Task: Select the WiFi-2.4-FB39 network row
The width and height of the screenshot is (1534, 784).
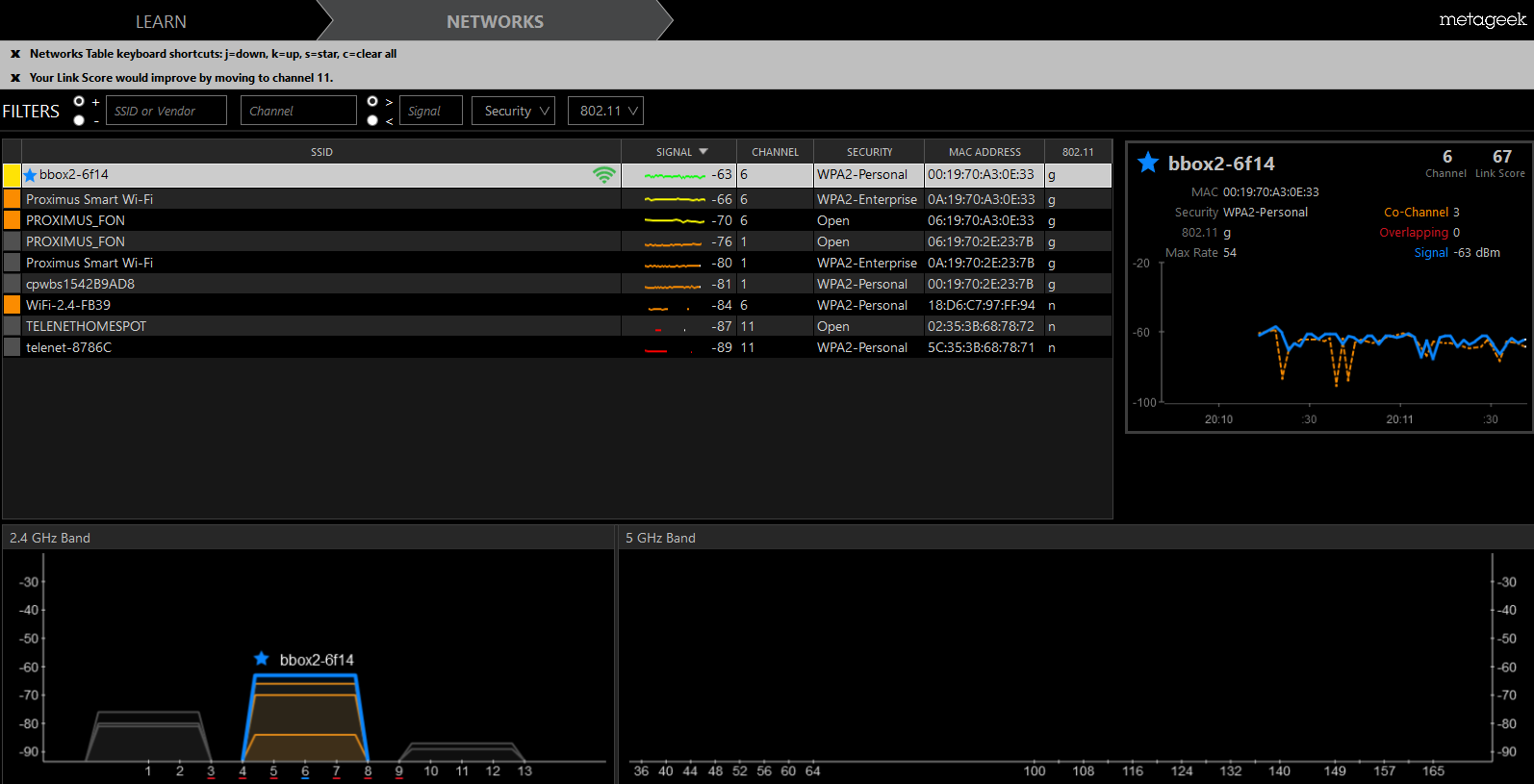Action: click(557, 305)
